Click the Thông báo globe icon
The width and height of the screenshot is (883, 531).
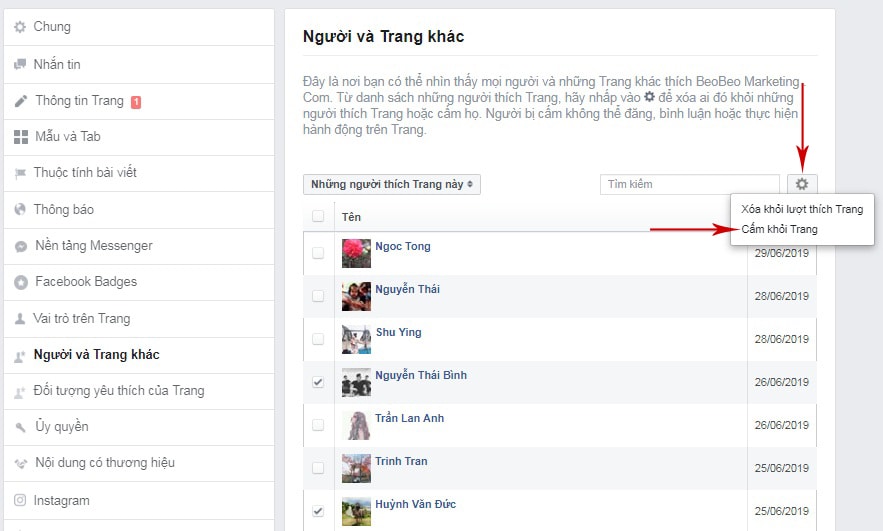tap(20, 210)
